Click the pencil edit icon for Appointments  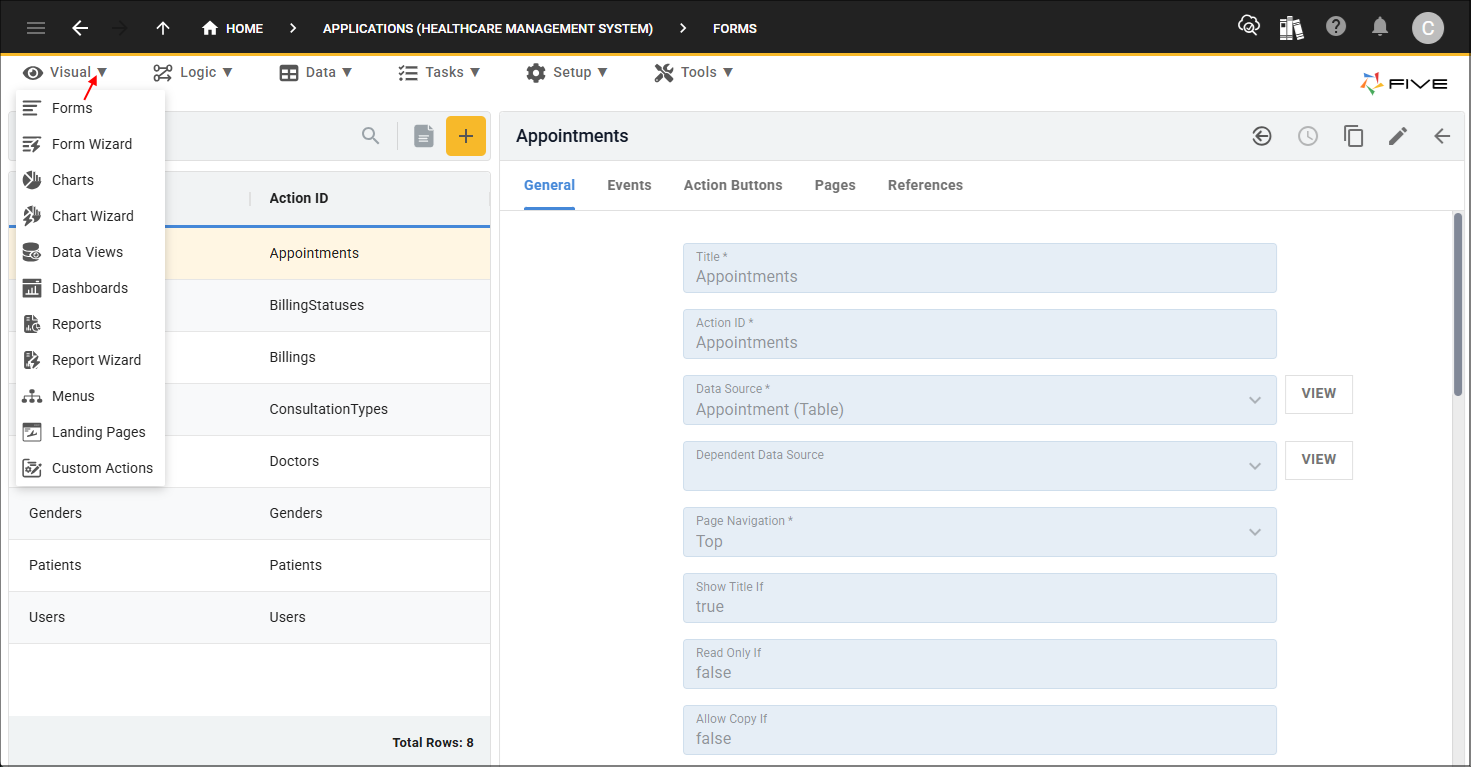(x=1397, y=136)
